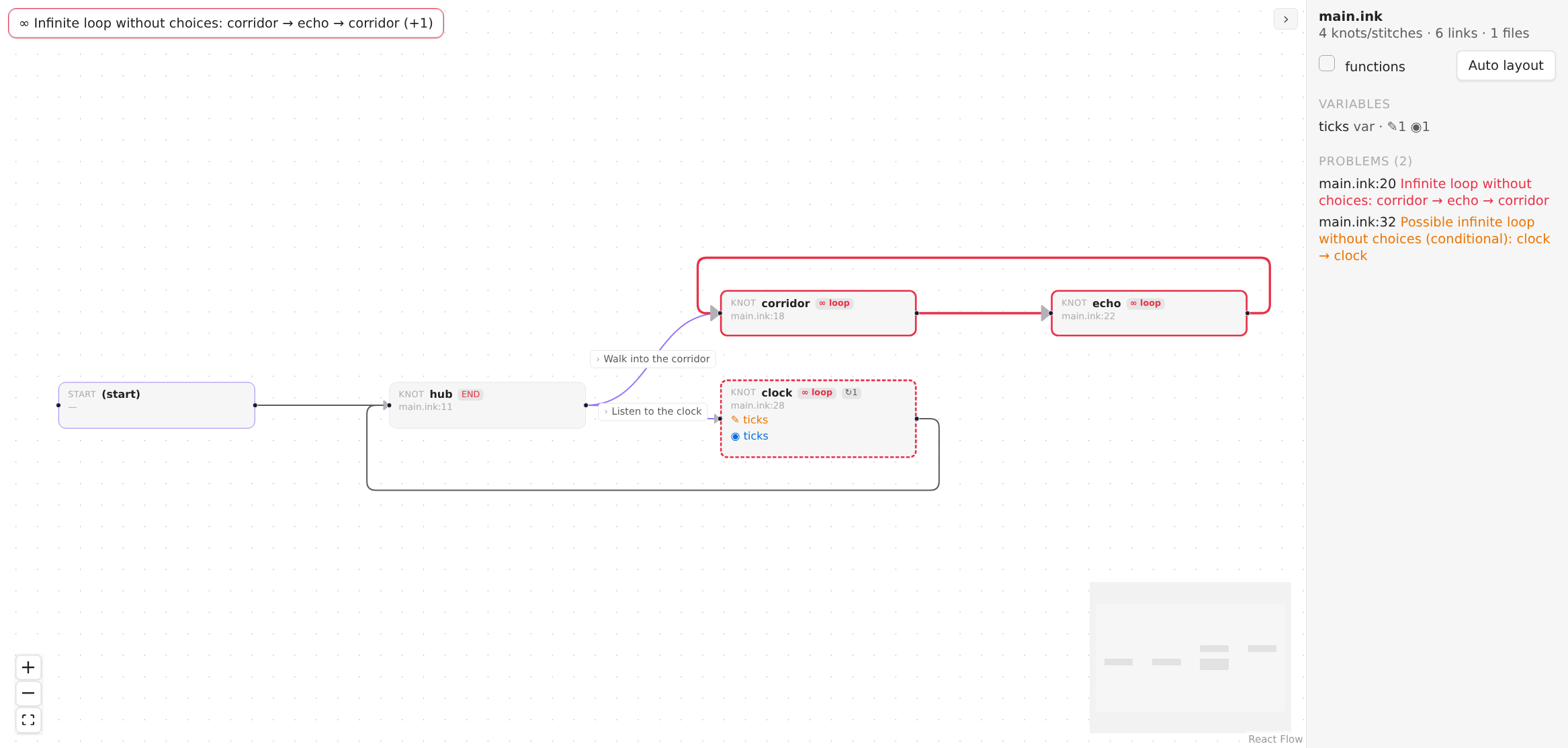Click the loop badge on clock node
The height and width of the screenshot is (748, 1568).
tap(817, 392)
